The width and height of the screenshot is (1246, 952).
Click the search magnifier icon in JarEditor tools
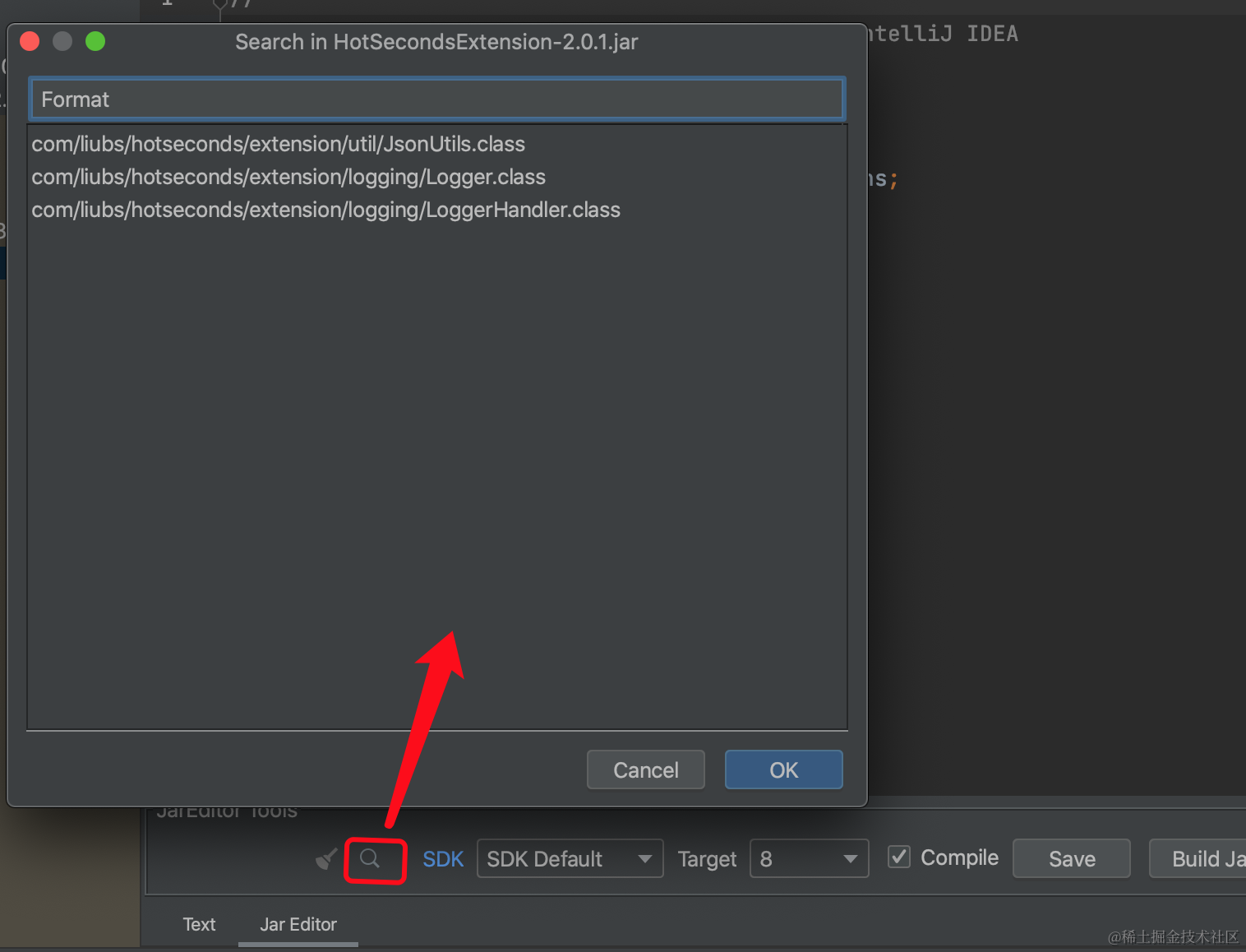pos(370,858)
